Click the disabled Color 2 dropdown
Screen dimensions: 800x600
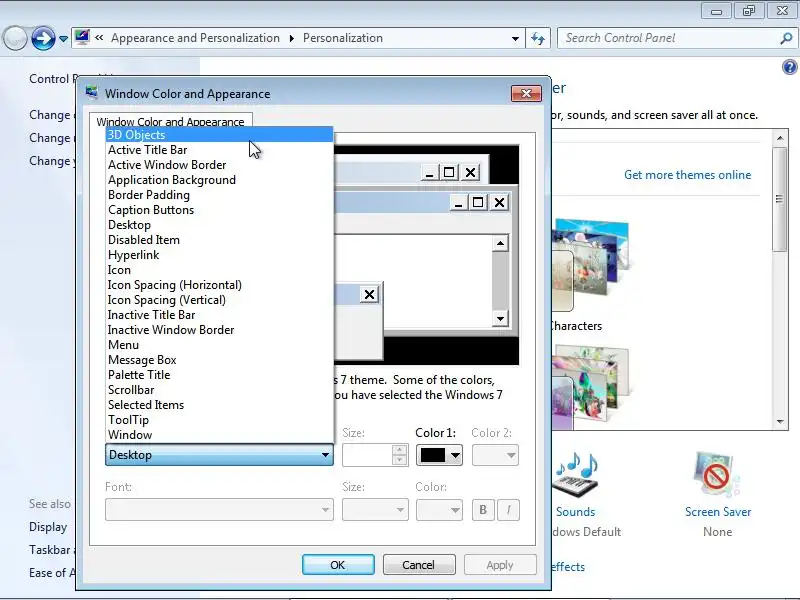[495, 455]
